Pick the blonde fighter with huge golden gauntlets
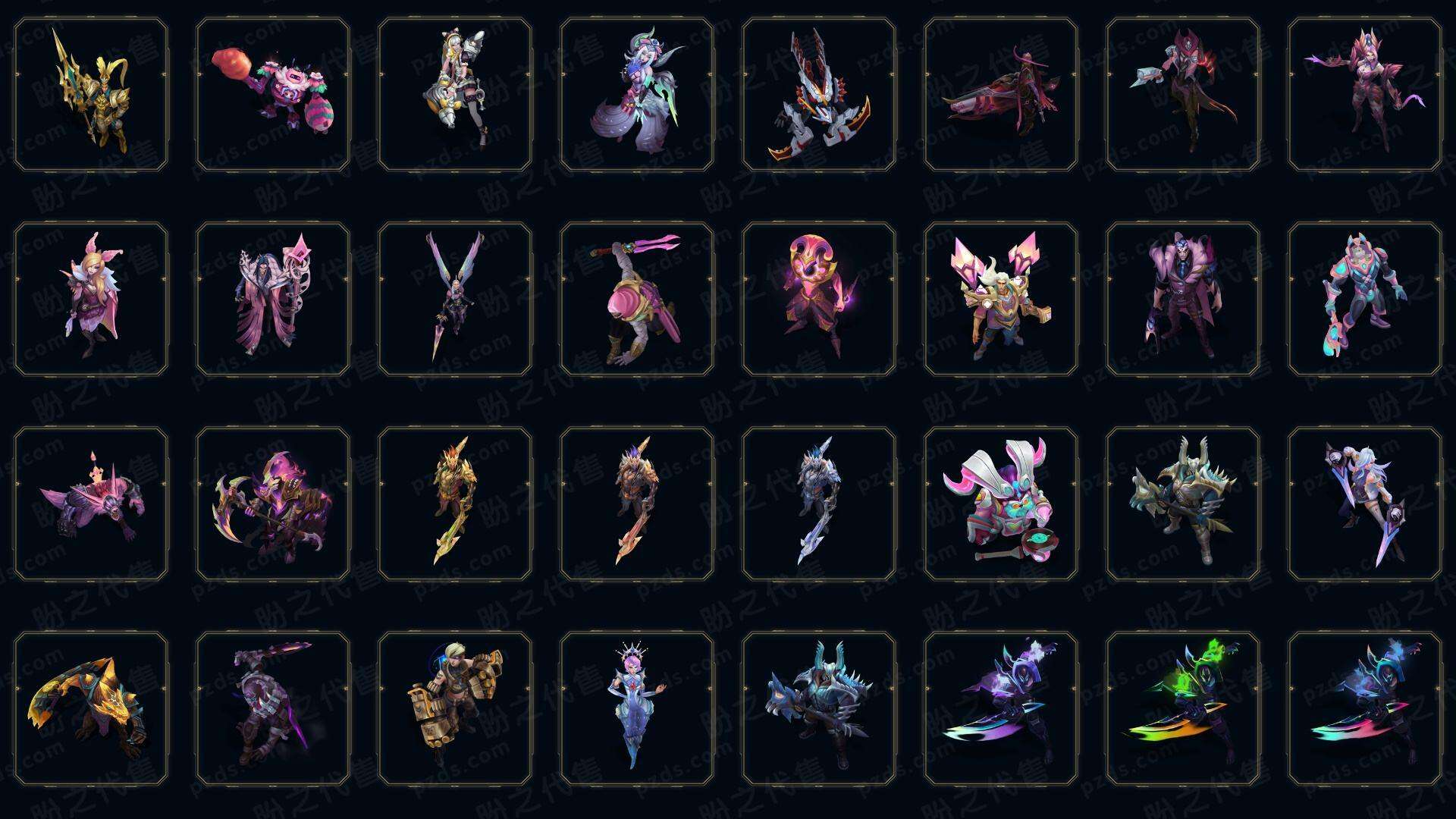 click(455, 708)
